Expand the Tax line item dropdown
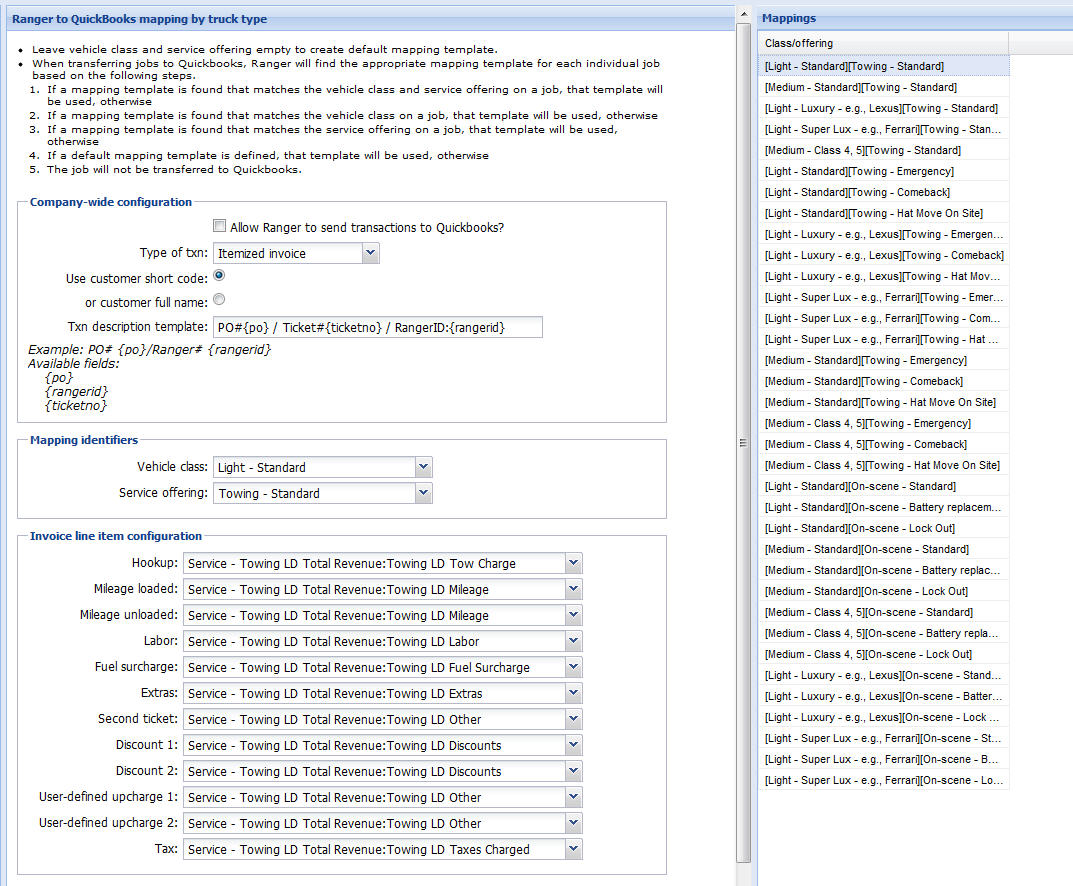1073x886 pixels. coord(573,849)
